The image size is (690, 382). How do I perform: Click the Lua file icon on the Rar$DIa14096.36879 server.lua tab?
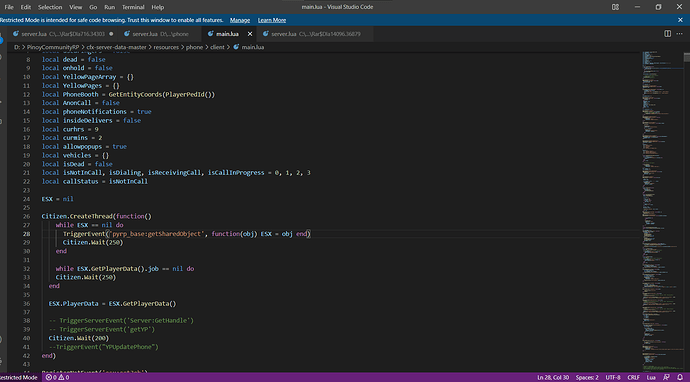click(x=265, y=34)
